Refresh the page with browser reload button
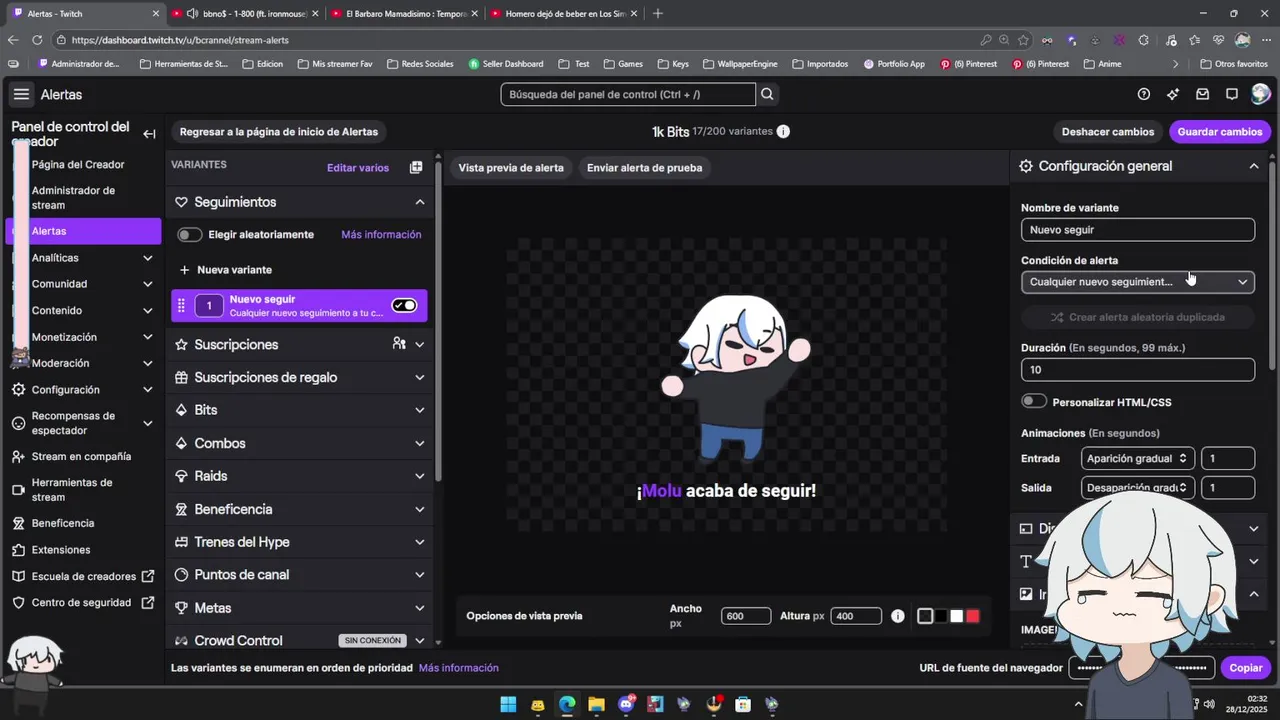The height and width of the screenshot is (720, 1280). 37,40
